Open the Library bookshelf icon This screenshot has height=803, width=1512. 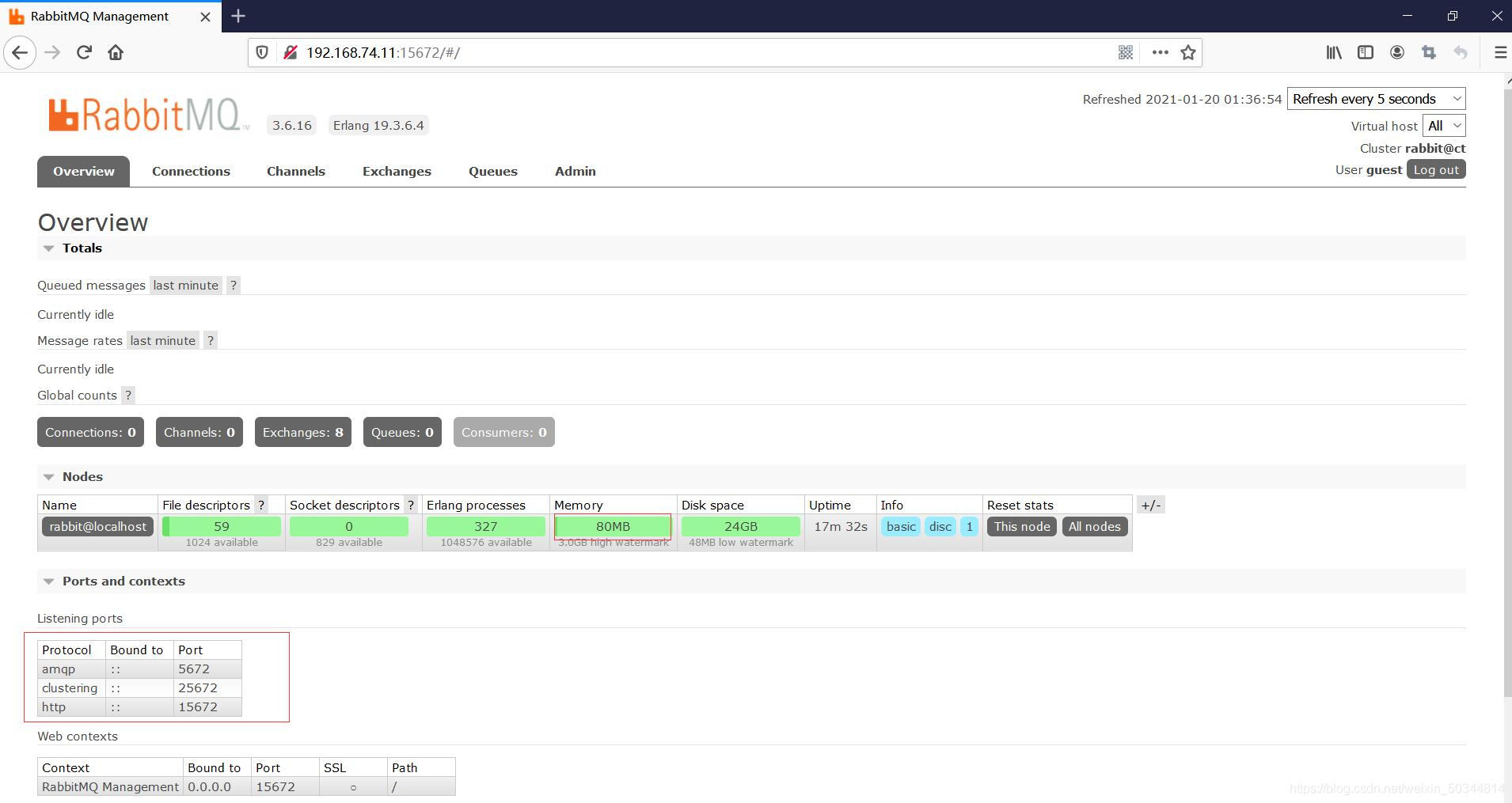point(1334,53)
